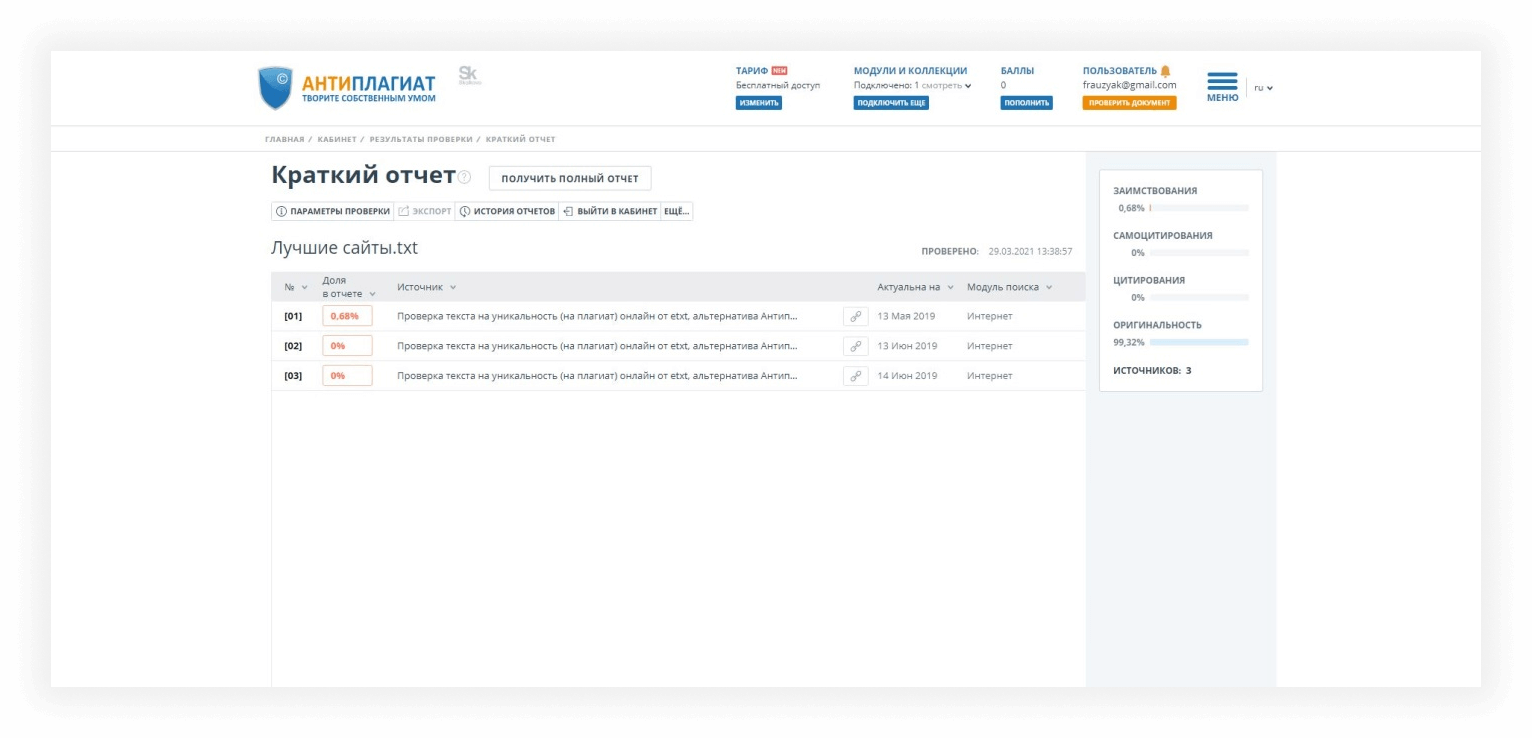Screen dimensions: 1532x738
Task: Click the Пополнить points button
Action: 1026,103
